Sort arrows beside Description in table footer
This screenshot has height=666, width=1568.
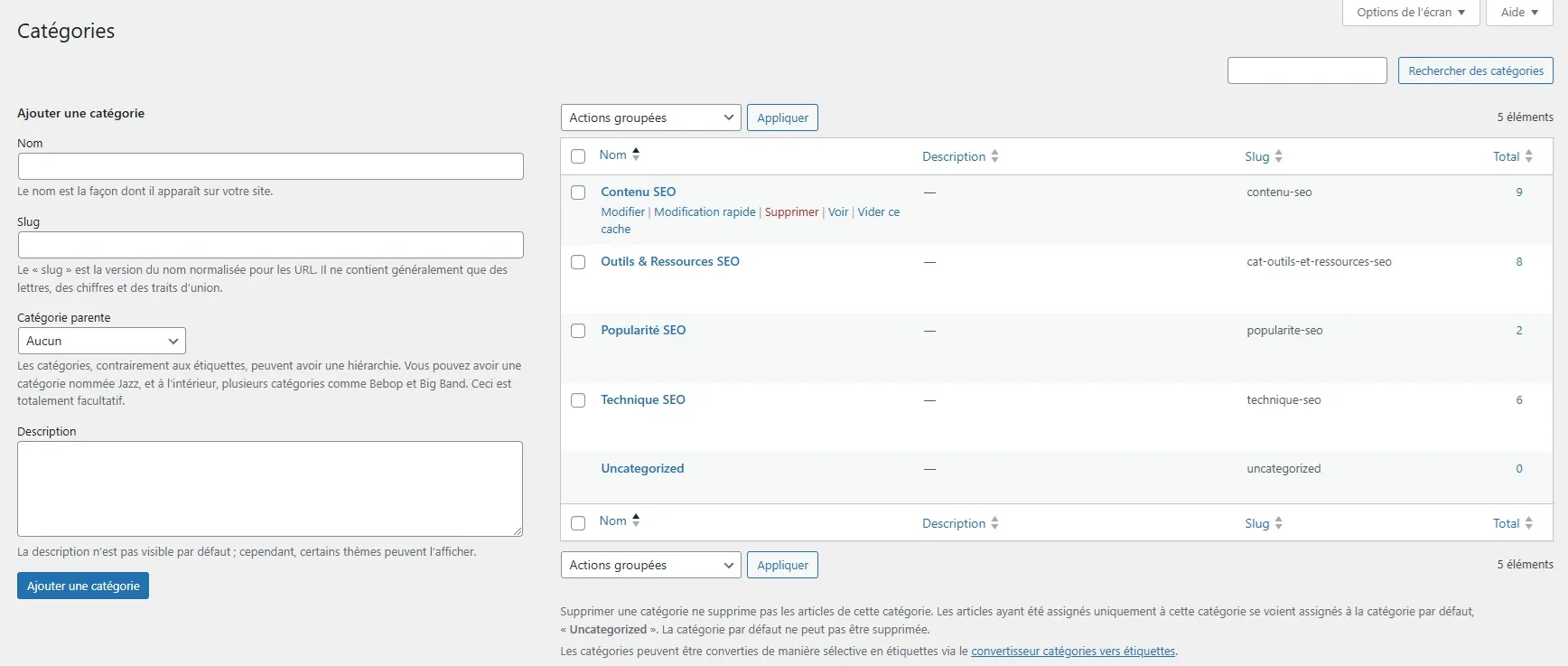tap(994, 523)
